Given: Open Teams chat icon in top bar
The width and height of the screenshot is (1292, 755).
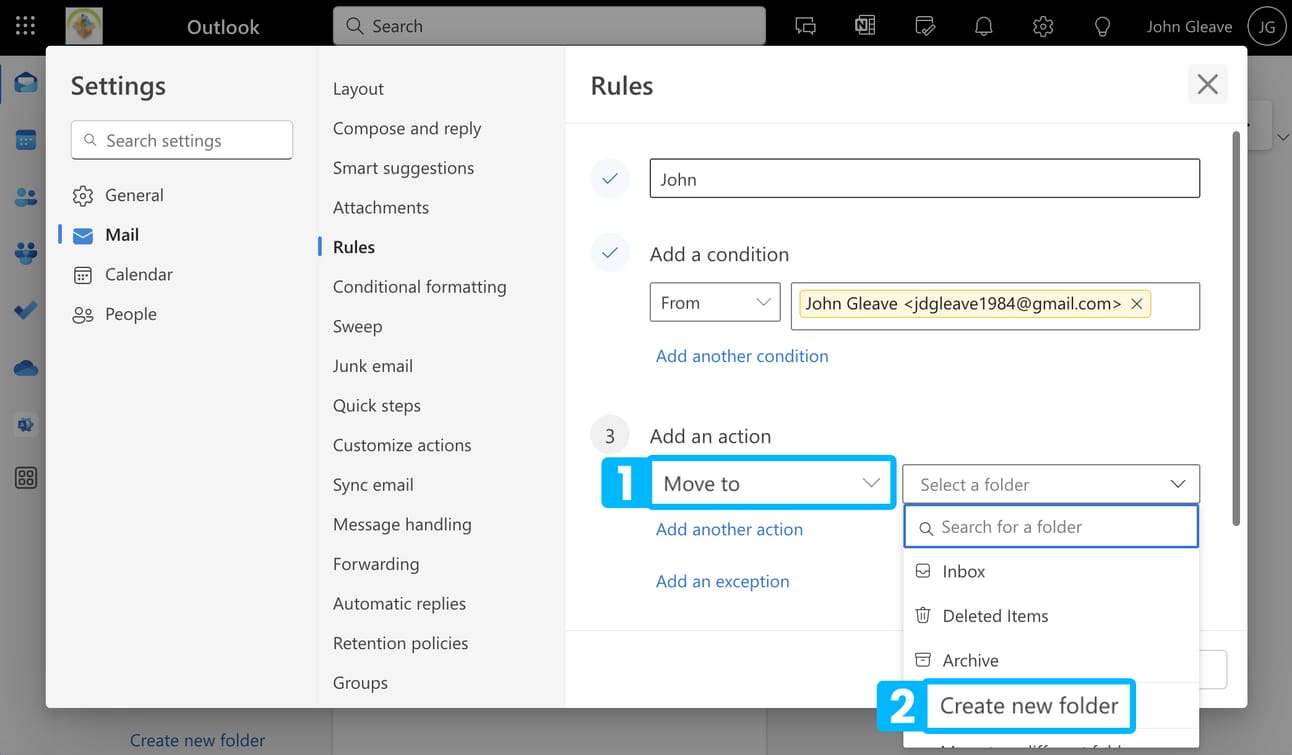Looking at the screenshot, I should (806, 27).
